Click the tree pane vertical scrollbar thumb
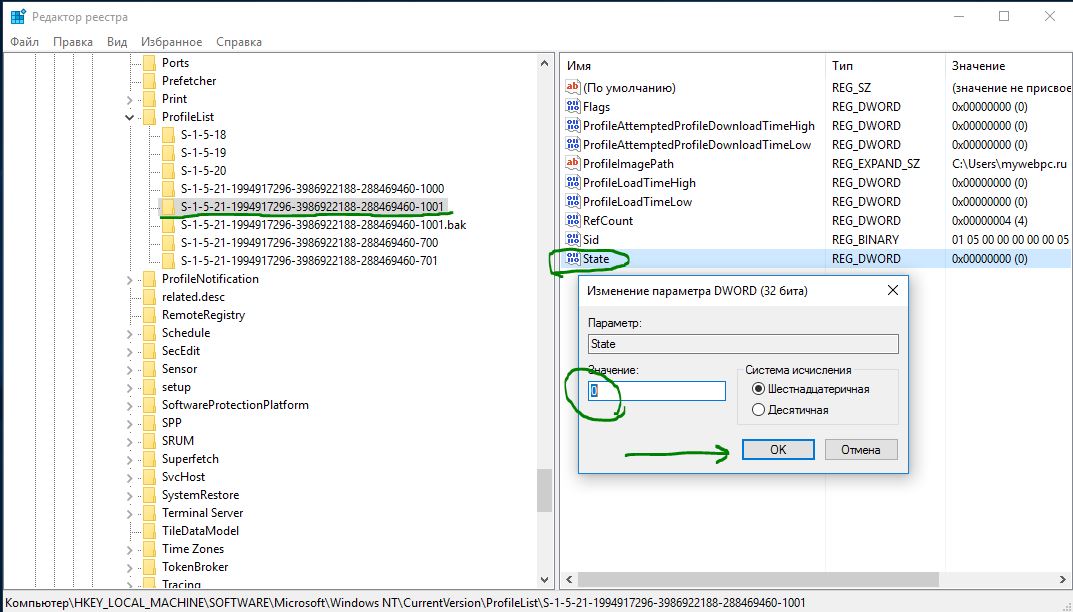 click(544, 490)
